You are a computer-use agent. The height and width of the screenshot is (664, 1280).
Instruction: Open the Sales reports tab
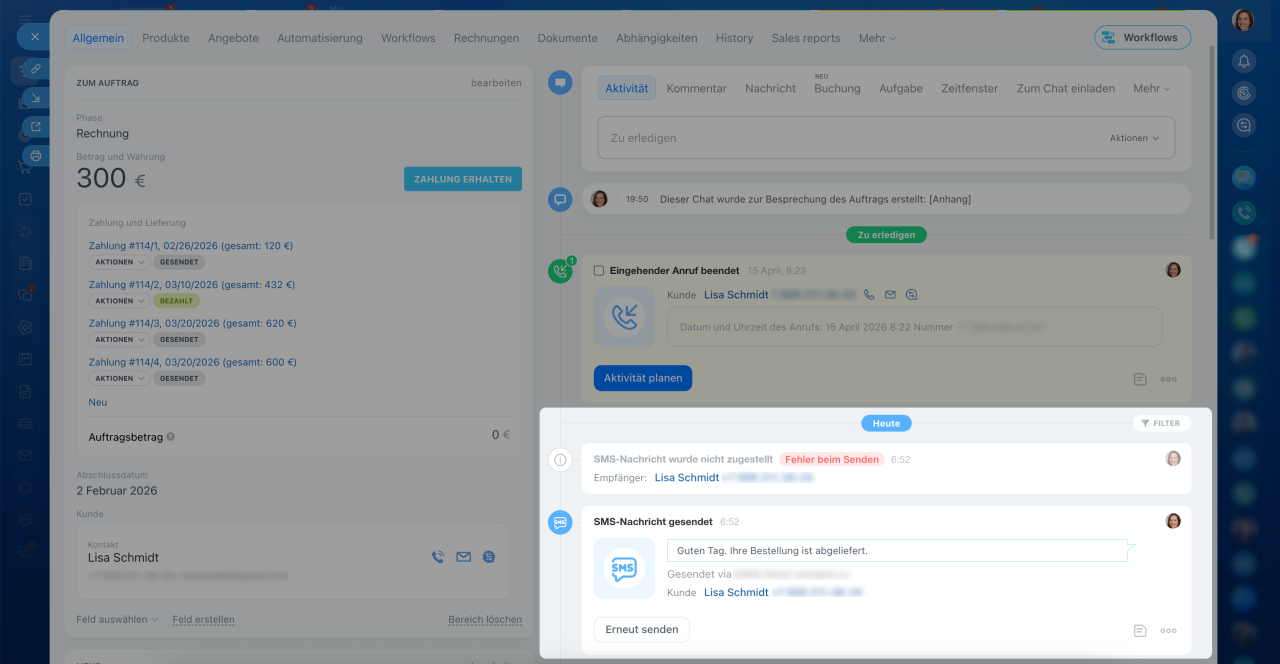(806, 38)
